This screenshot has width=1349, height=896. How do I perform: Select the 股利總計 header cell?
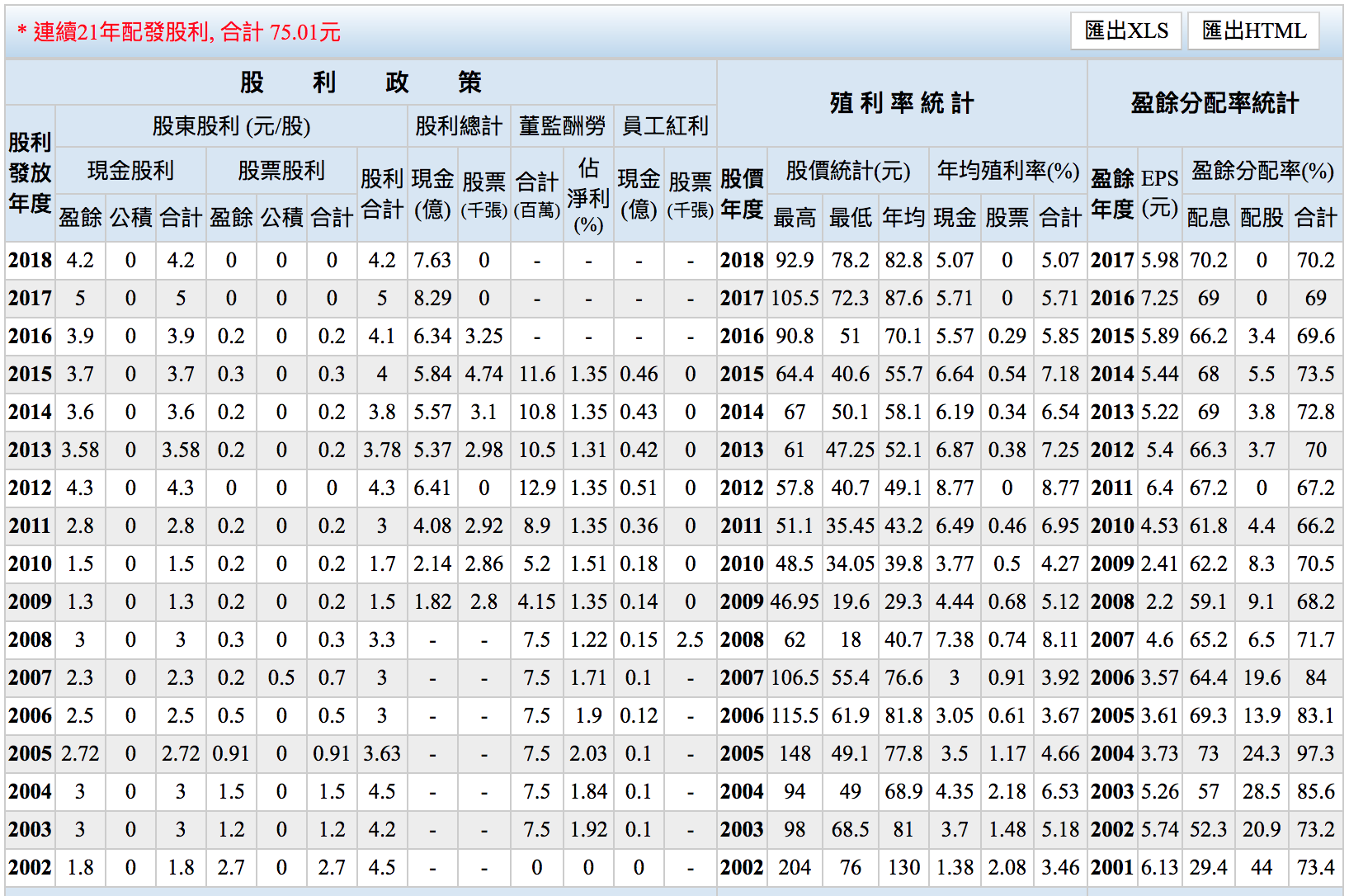[x=458, y=126]
